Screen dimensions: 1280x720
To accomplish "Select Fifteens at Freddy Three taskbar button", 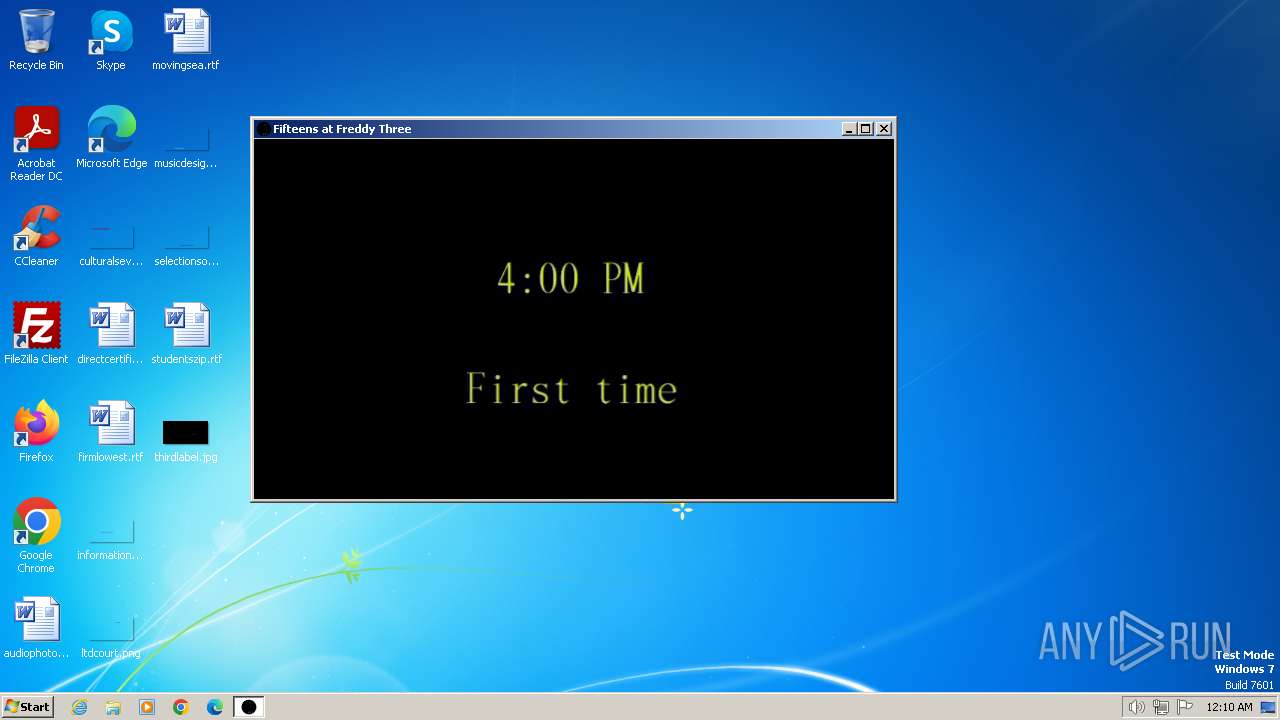I will (249, 707).
